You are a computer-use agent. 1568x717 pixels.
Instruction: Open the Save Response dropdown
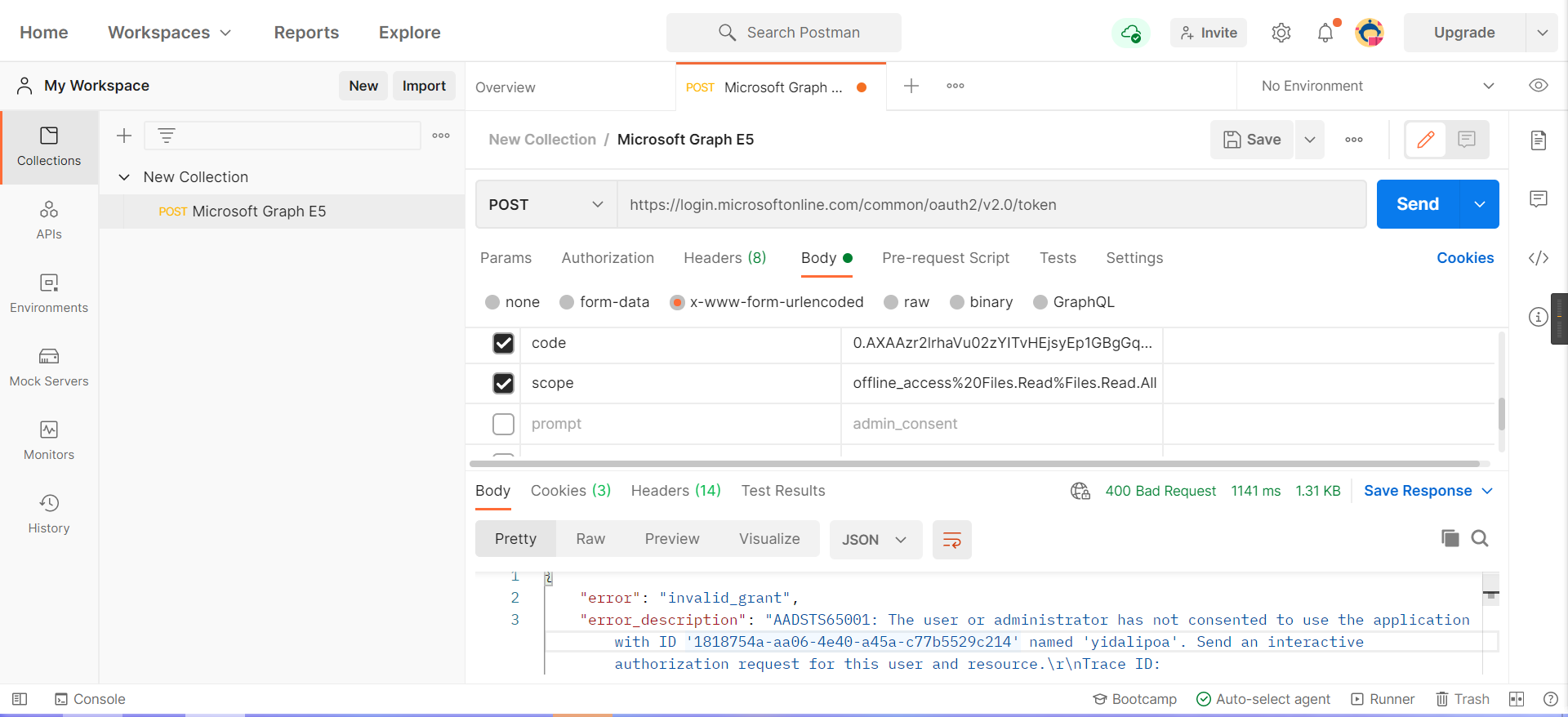(1428, 491)
